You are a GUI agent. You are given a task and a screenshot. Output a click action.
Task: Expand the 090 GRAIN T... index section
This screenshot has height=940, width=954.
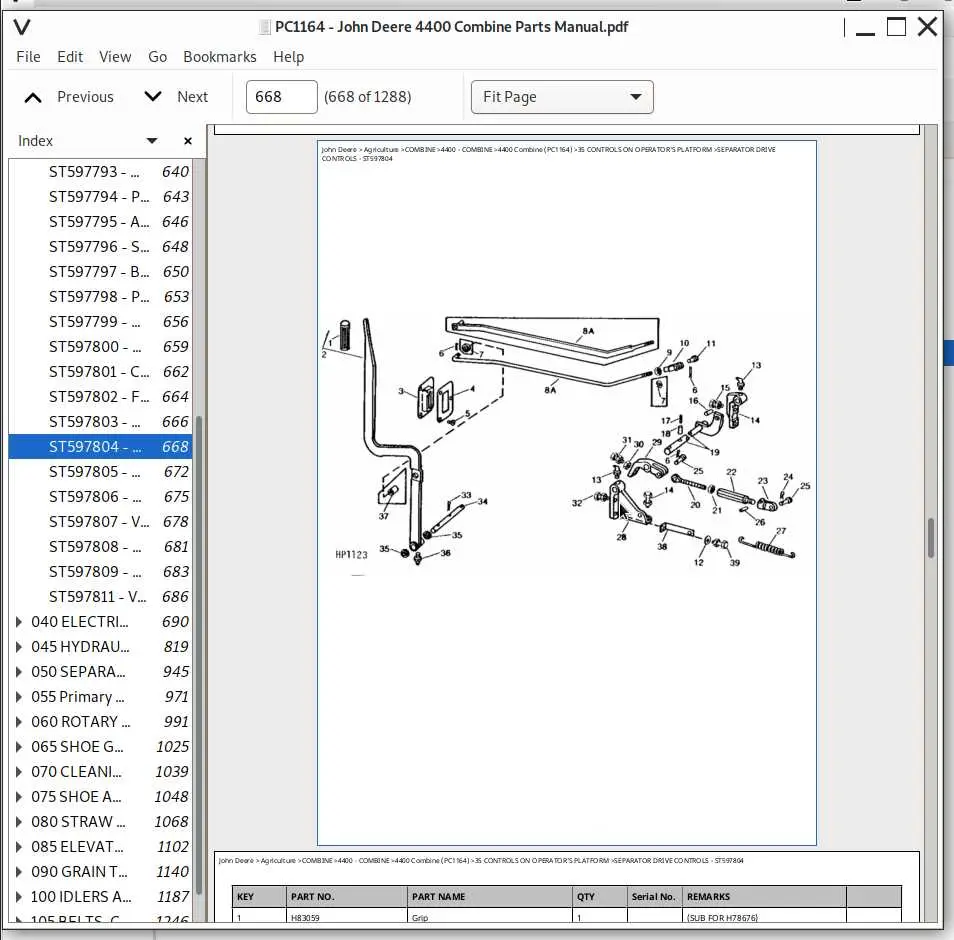pos(19,871)
